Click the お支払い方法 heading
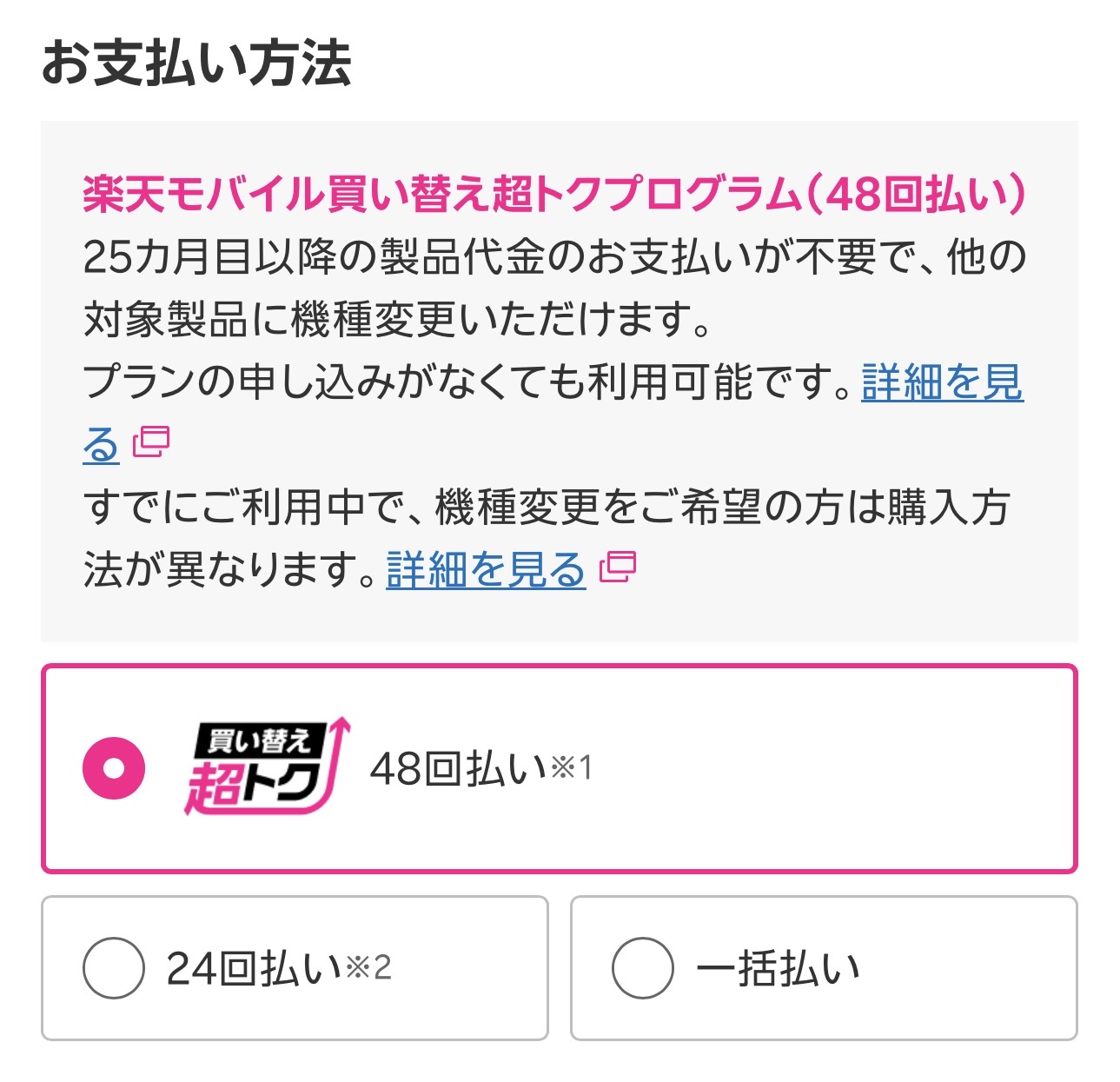 coord(196,63)
